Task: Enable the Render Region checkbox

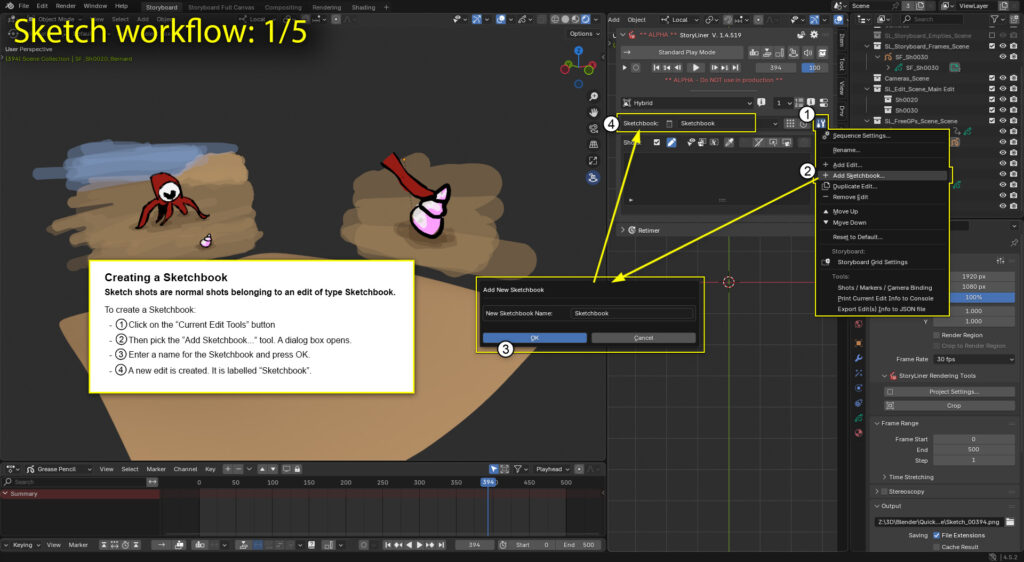Action: click(x=934, y=335)
